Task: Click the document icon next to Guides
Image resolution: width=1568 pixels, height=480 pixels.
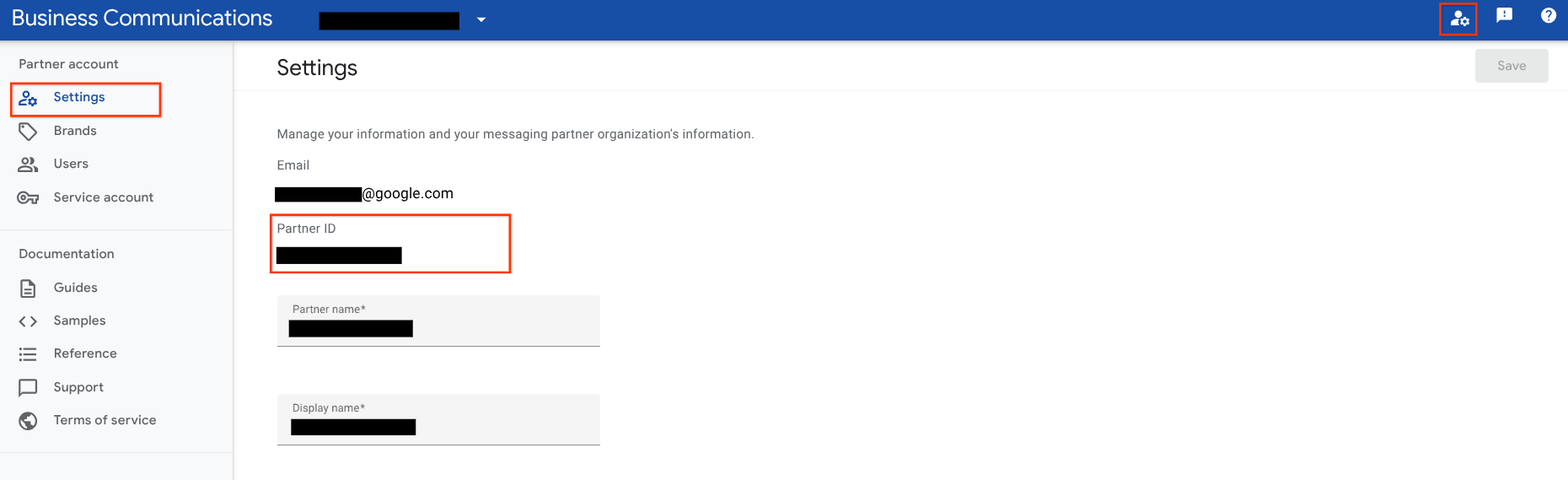Action: tap(28, 289)
